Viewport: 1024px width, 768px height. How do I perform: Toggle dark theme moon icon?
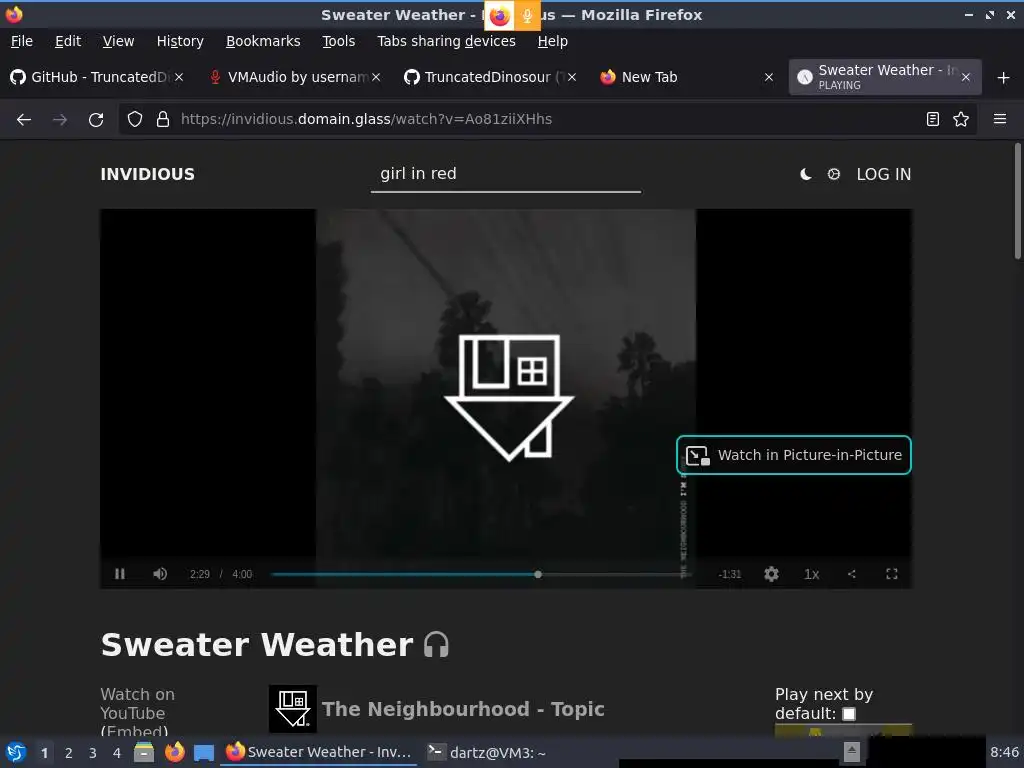pos(806,174)
